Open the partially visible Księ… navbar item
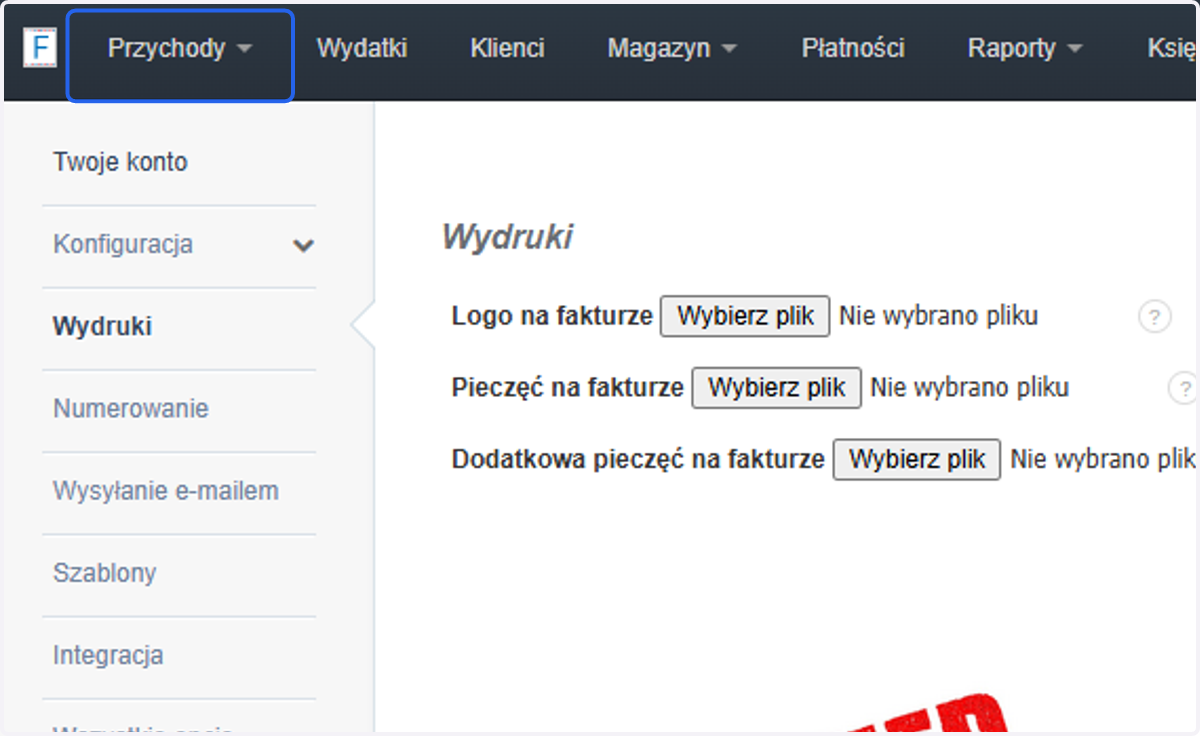 (1171, 48)
